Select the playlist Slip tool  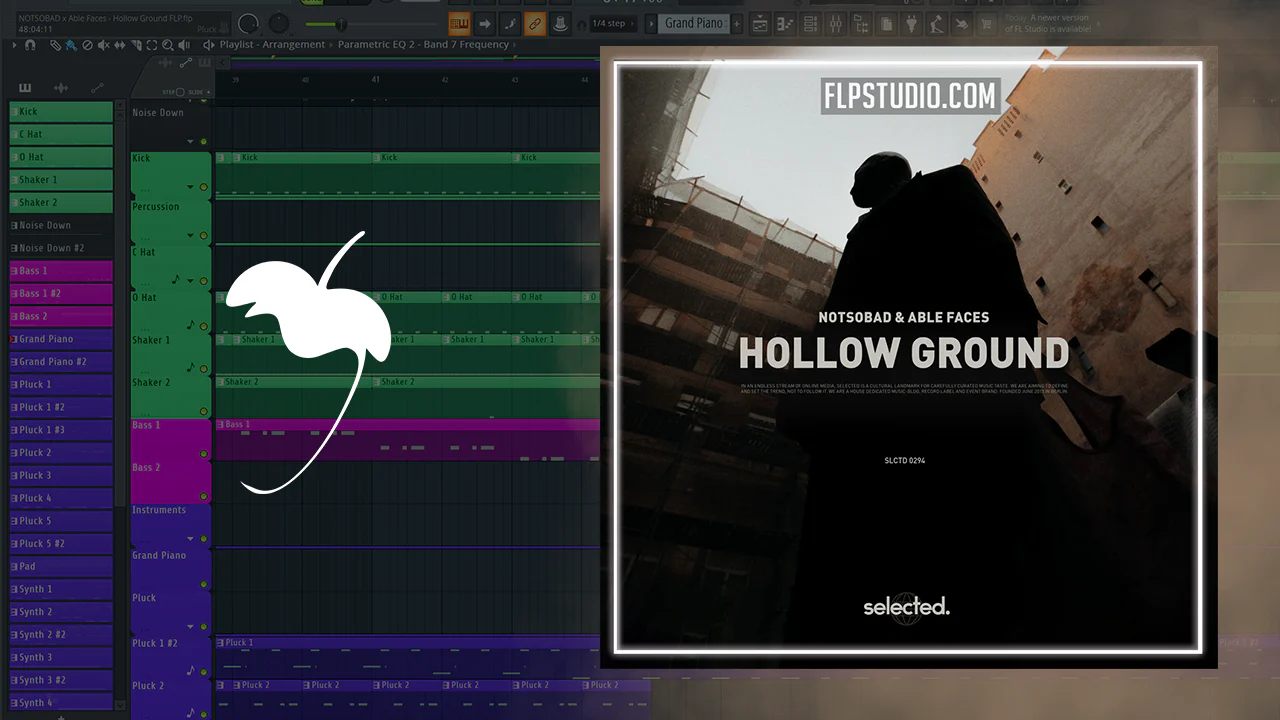click(x=119, y=45)
